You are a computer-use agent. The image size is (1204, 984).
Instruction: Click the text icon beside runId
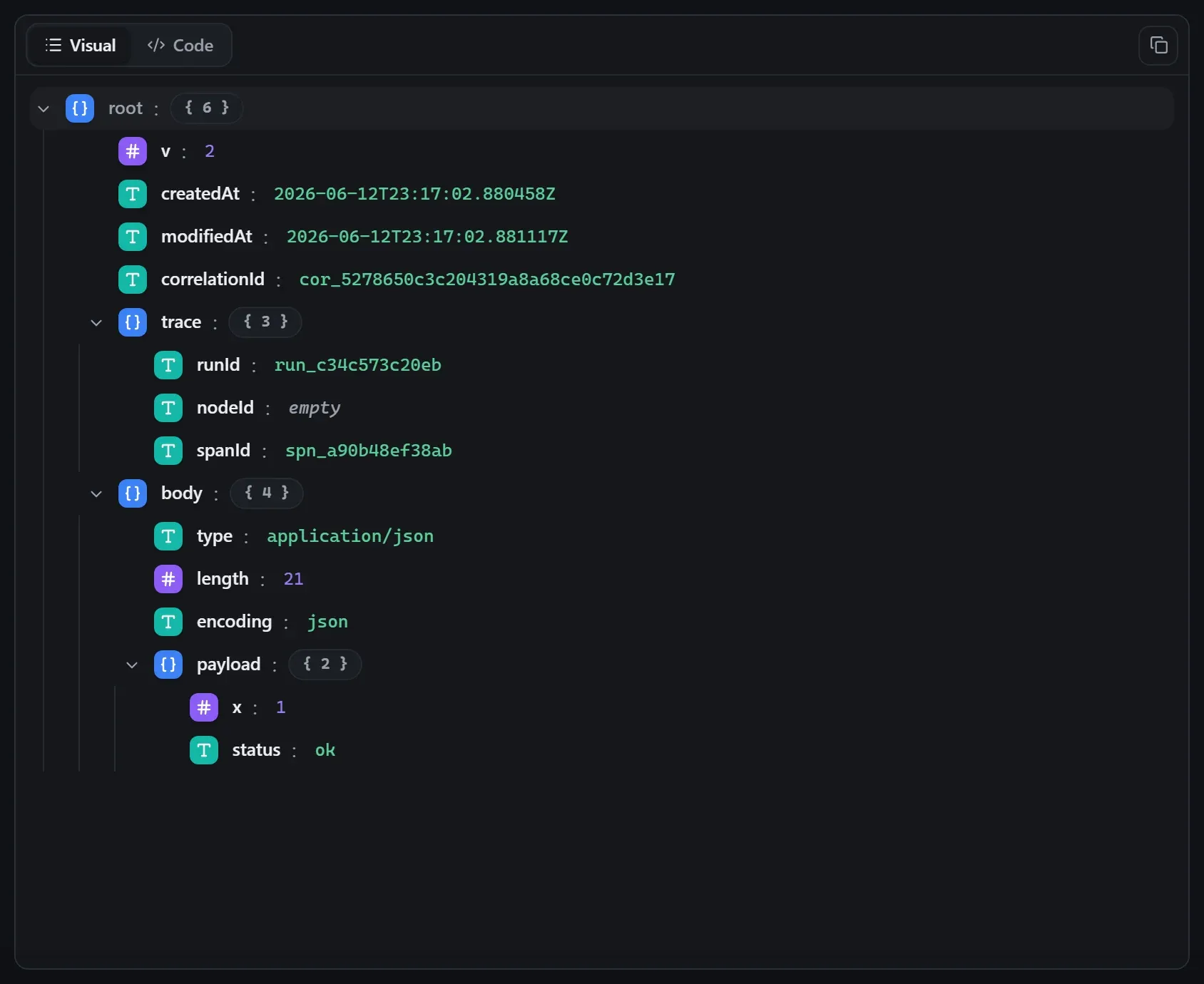168,365
